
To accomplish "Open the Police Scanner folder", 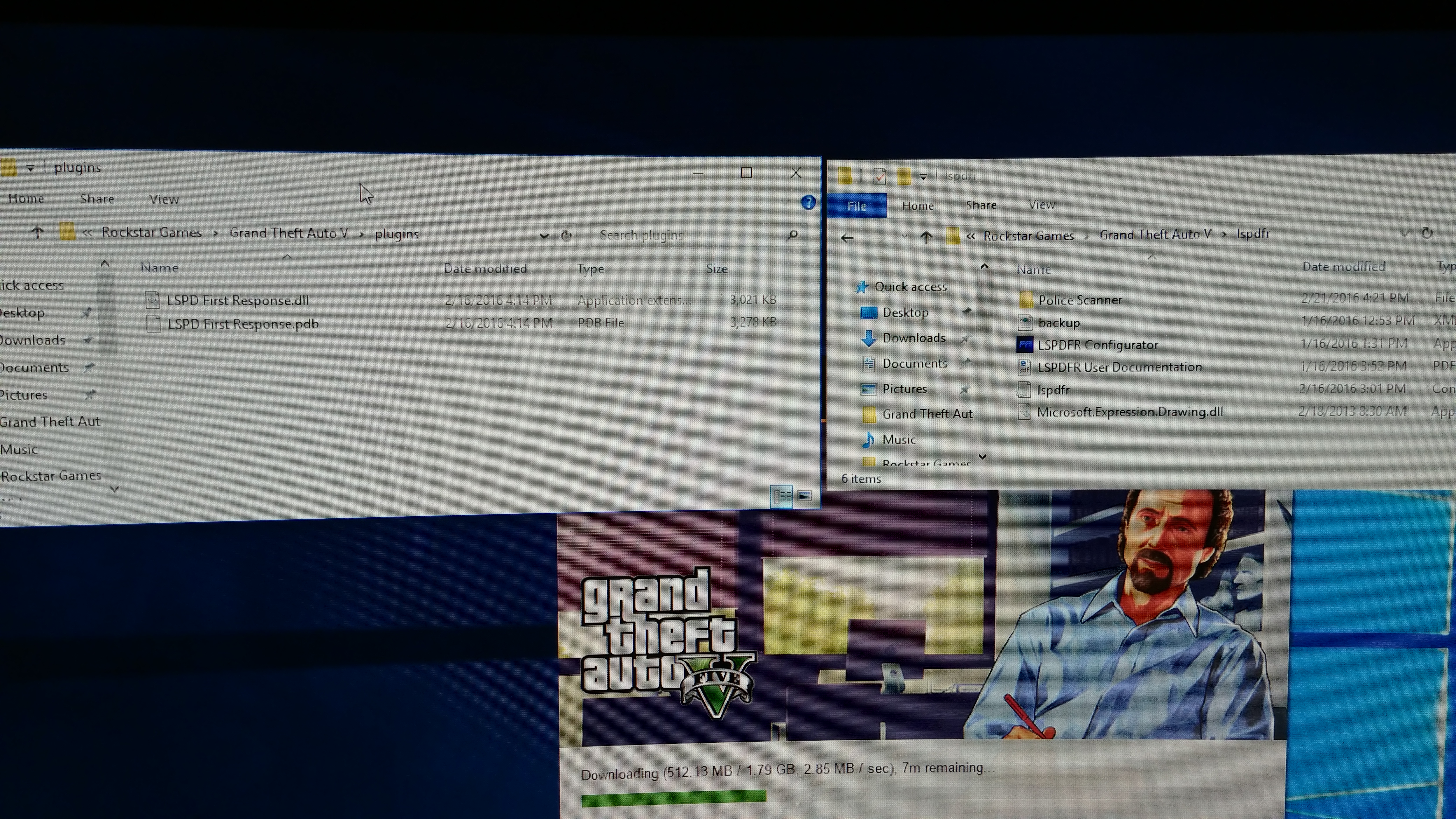I will 1079,300.
